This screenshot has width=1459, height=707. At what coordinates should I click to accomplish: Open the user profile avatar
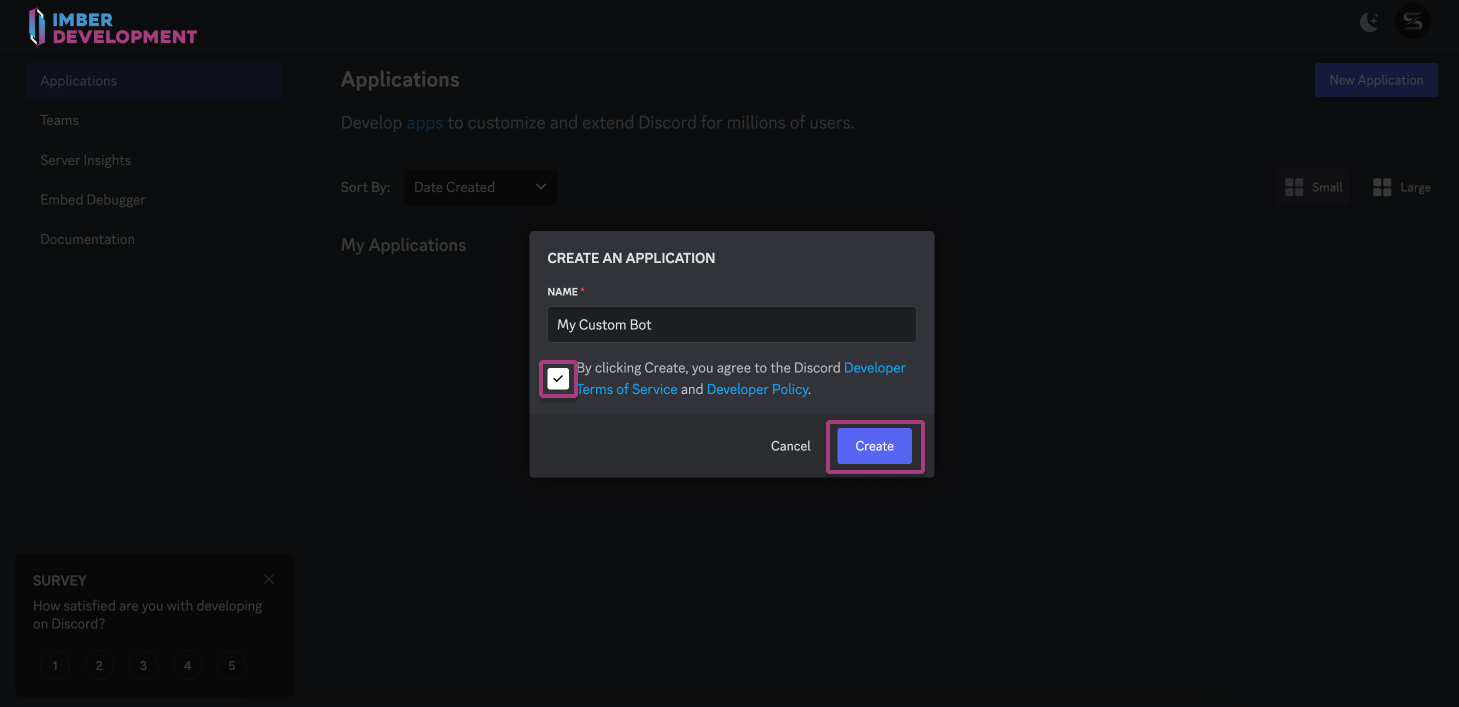pos(1412,22)
